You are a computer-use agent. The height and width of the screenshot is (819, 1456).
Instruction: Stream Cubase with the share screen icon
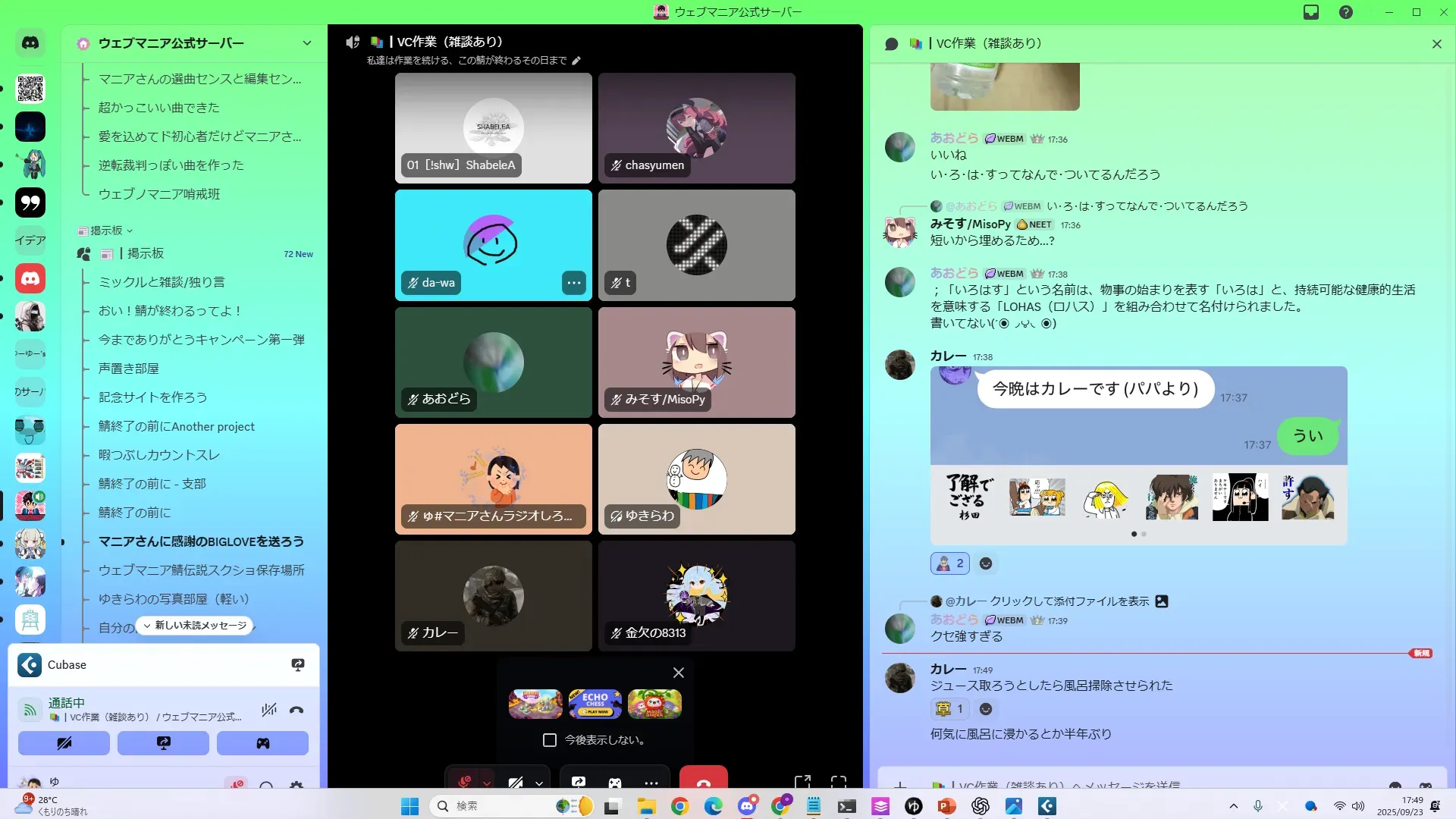(x=298, y=665)
